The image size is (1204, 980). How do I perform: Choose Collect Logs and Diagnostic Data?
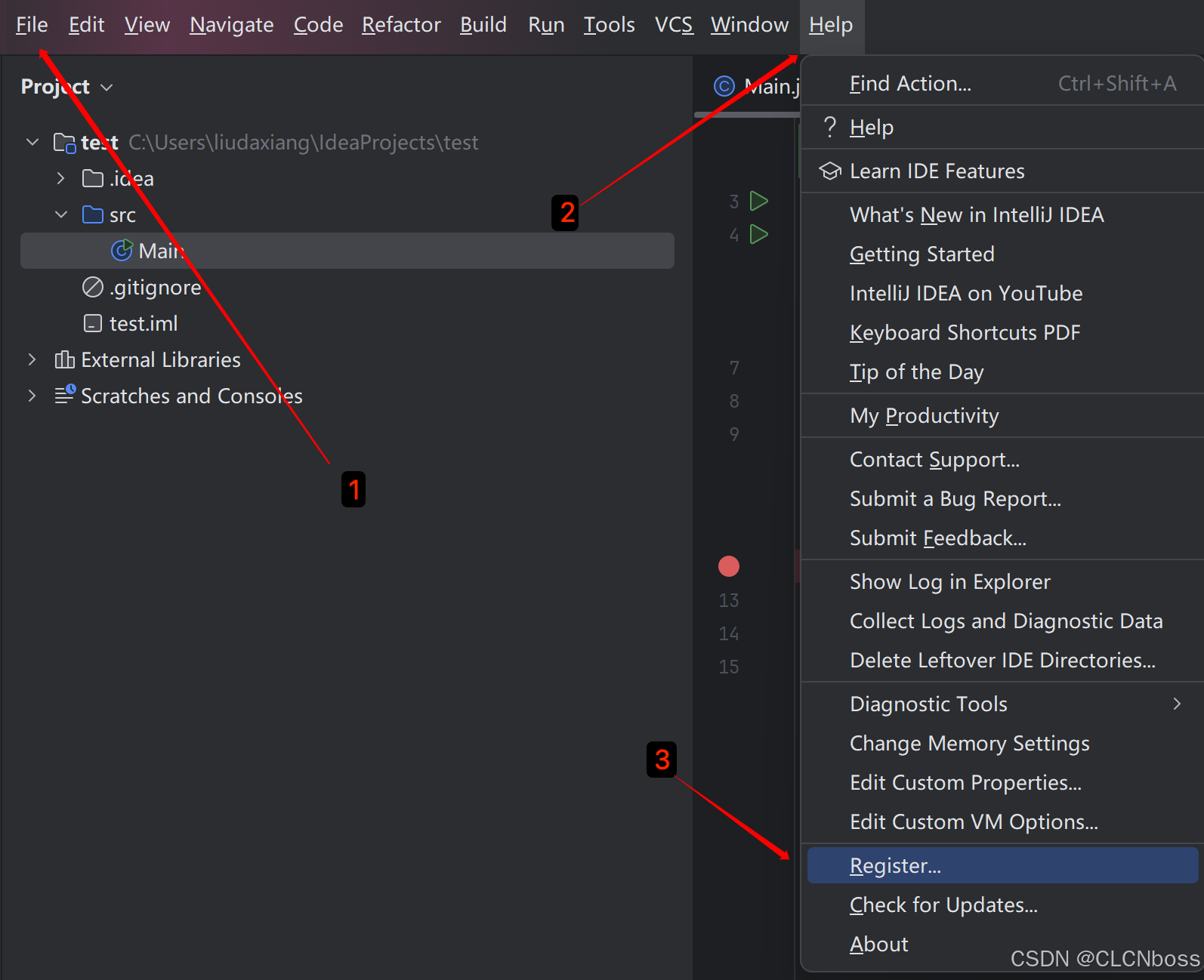point(1002,621)
